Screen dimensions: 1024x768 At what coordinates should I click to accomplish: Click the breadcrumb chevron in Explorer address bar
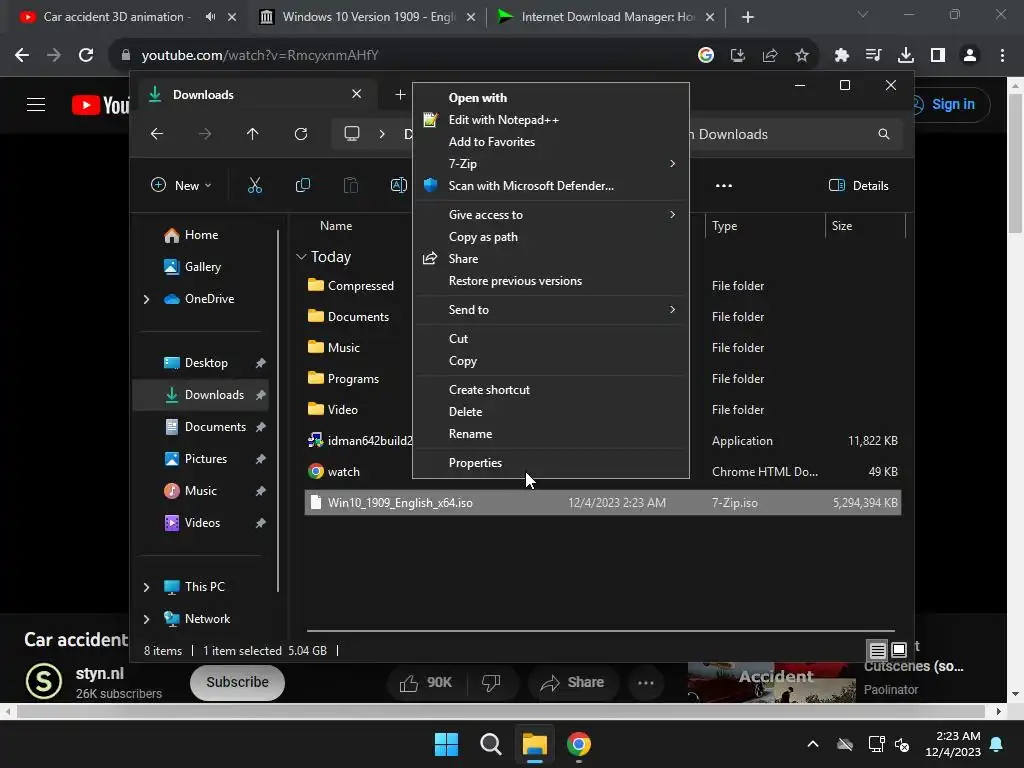[382, 134]
